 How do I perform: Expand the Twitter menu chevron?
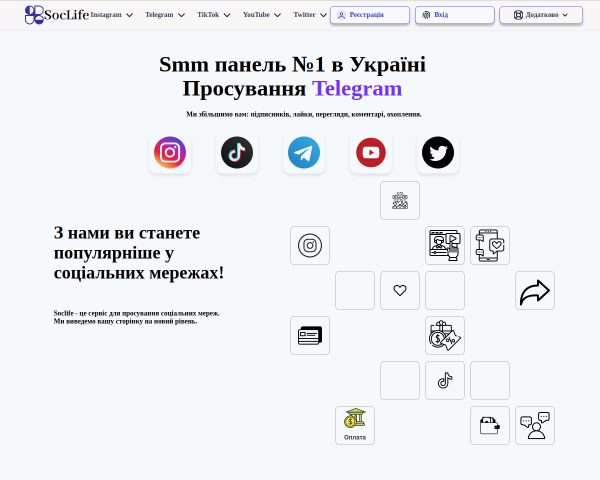tap(323, 15)
